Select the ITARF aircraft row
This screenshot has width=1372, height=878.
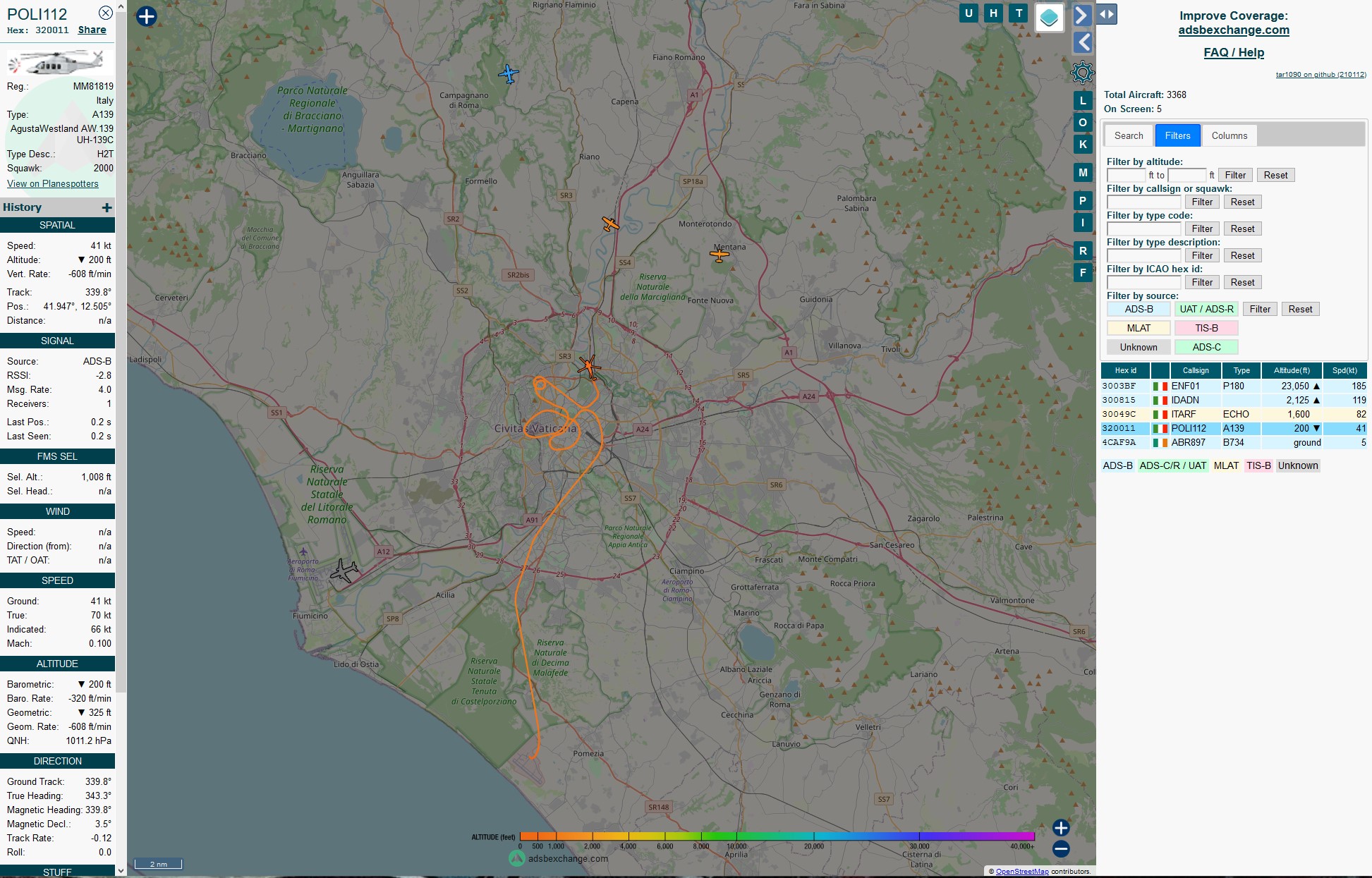pos(1234,414)
